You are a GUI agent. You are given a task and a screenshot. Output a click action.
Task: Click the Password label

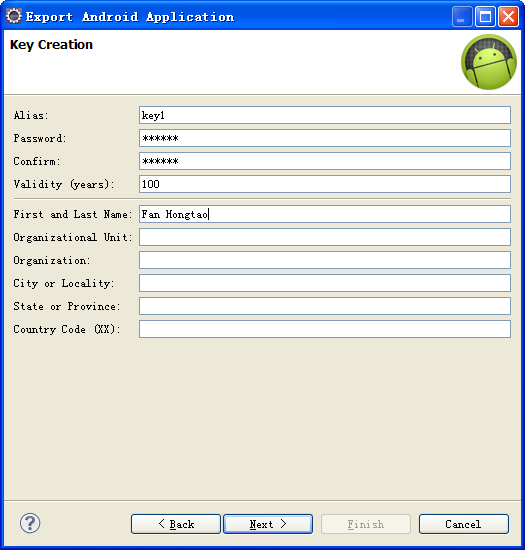pos(40,139)
